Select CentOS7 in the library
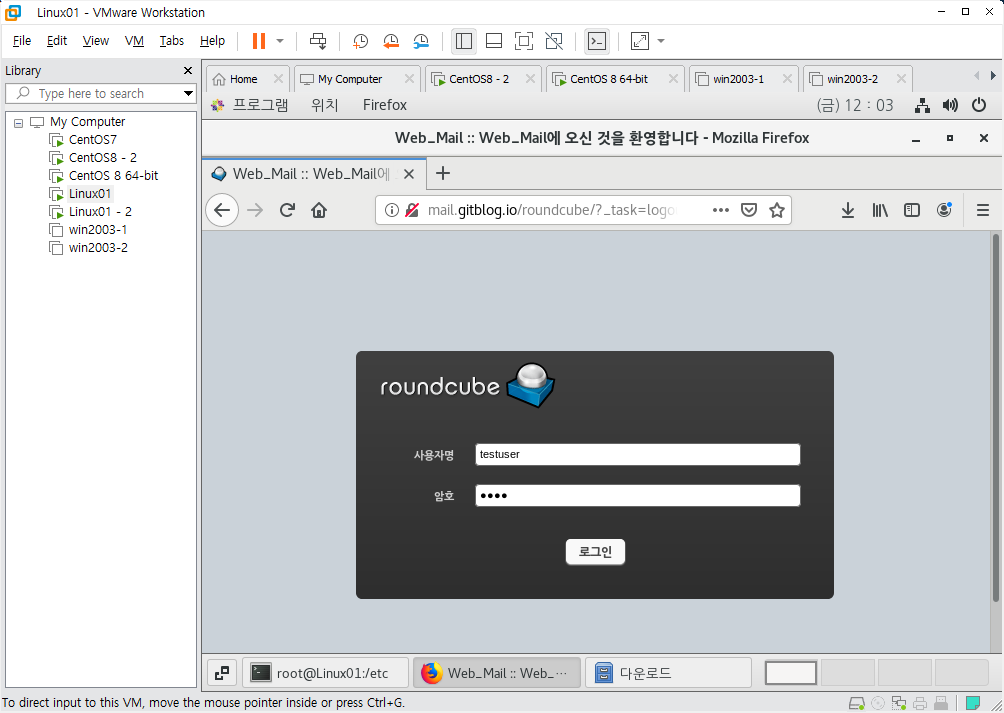This screenshot has width=1004, height=713. tap(93, 140)
